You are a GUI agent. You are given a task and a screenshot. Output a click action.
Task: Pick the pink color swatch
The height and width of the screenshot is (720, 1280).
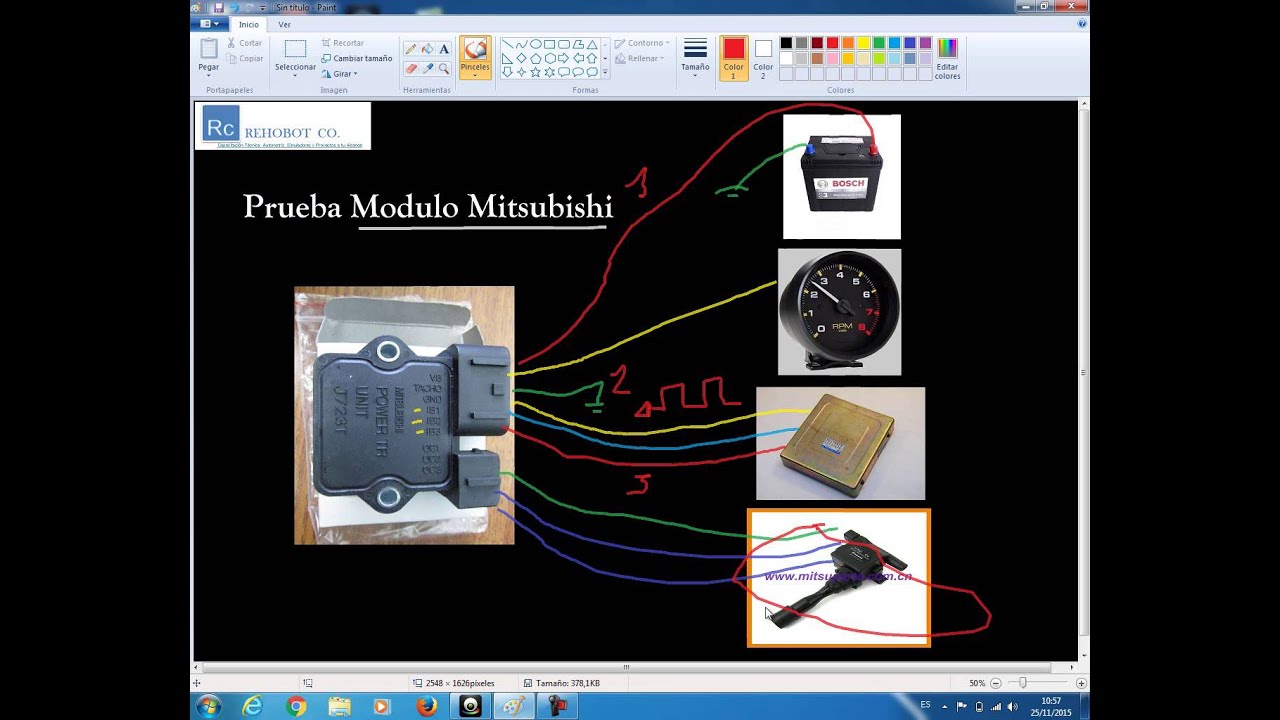point(832,58)
